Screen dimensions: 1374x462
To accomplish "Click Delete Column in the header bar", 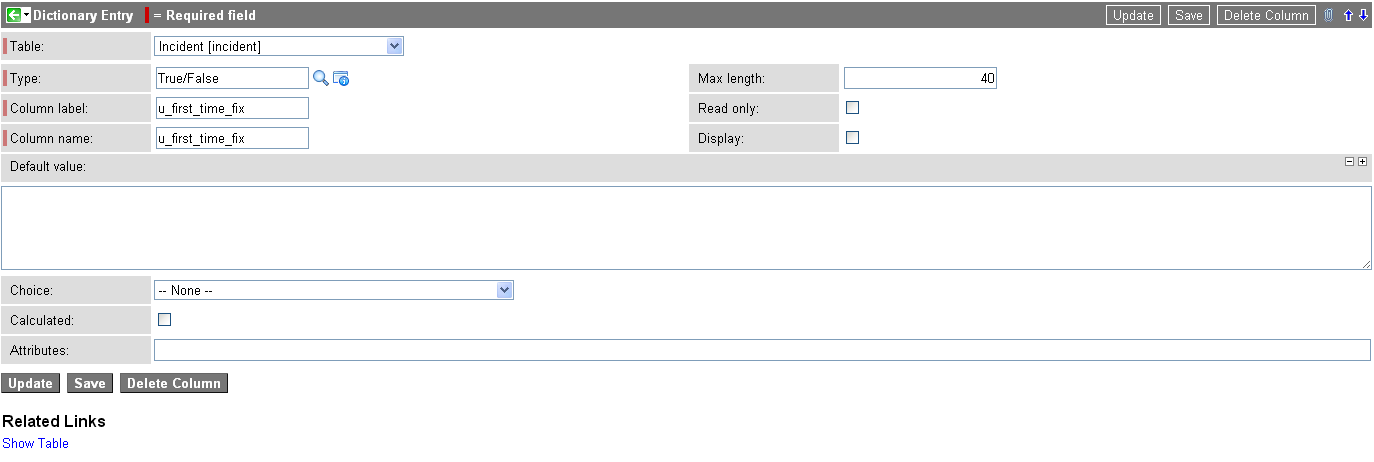I will tap(1266, 15).
